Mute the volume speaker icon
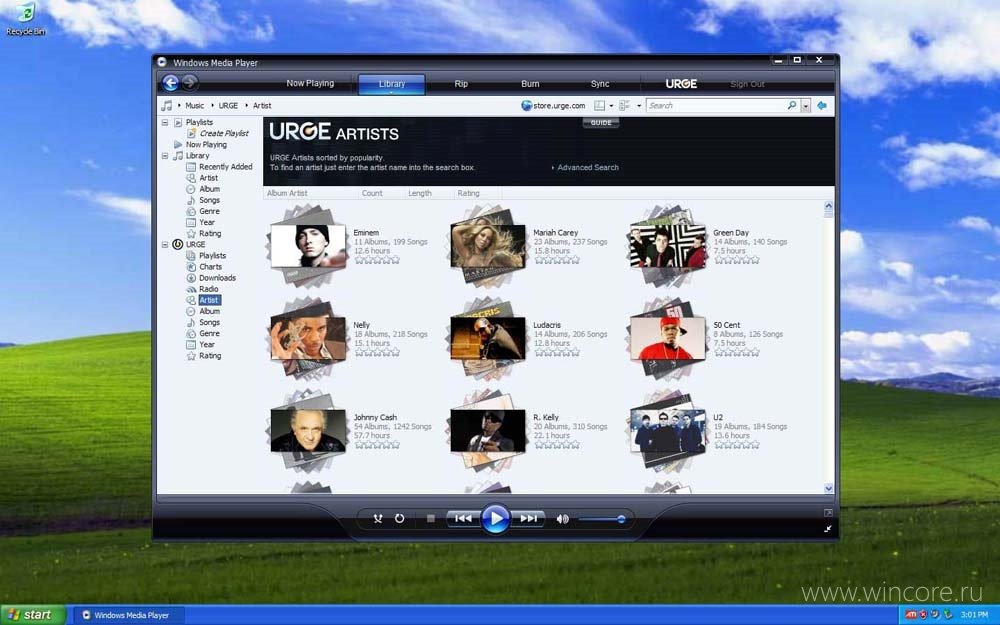 [x=562, y=519]
